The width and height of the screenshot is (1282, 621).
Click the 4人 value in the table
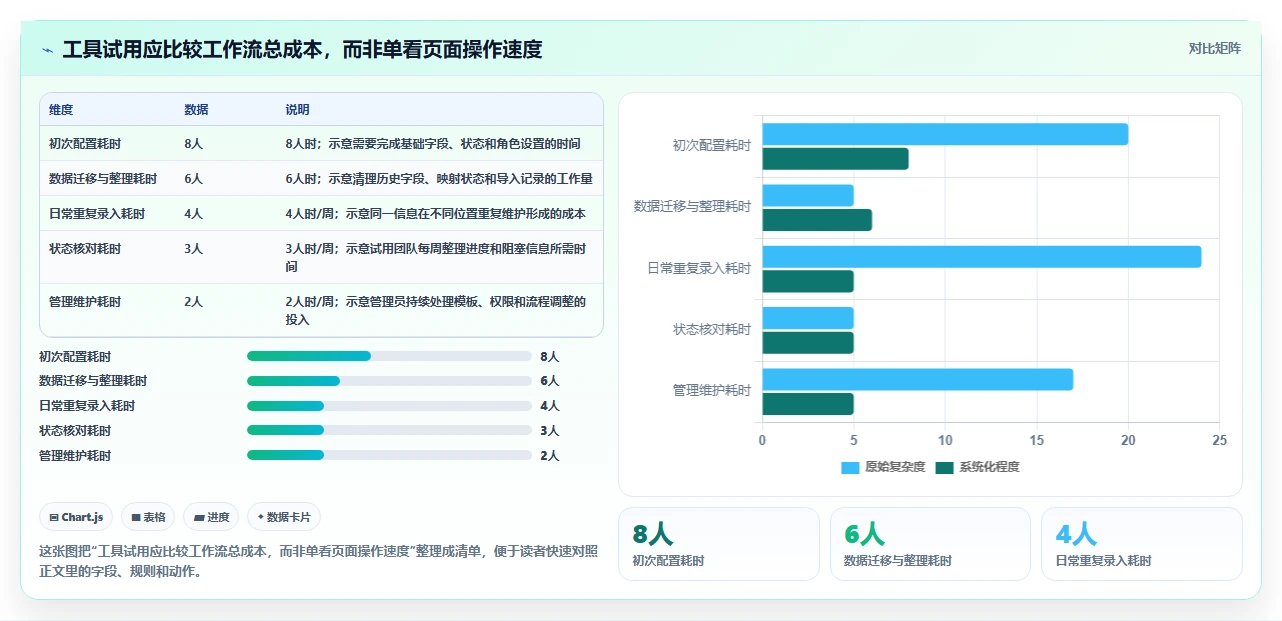[193, 214]
